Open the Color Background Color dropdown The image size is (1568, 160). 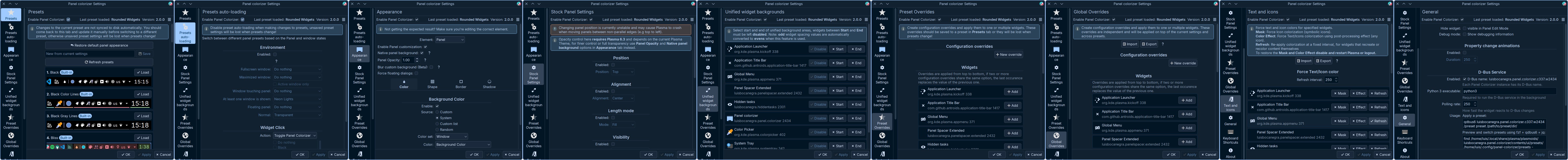(x=463, y=145)
